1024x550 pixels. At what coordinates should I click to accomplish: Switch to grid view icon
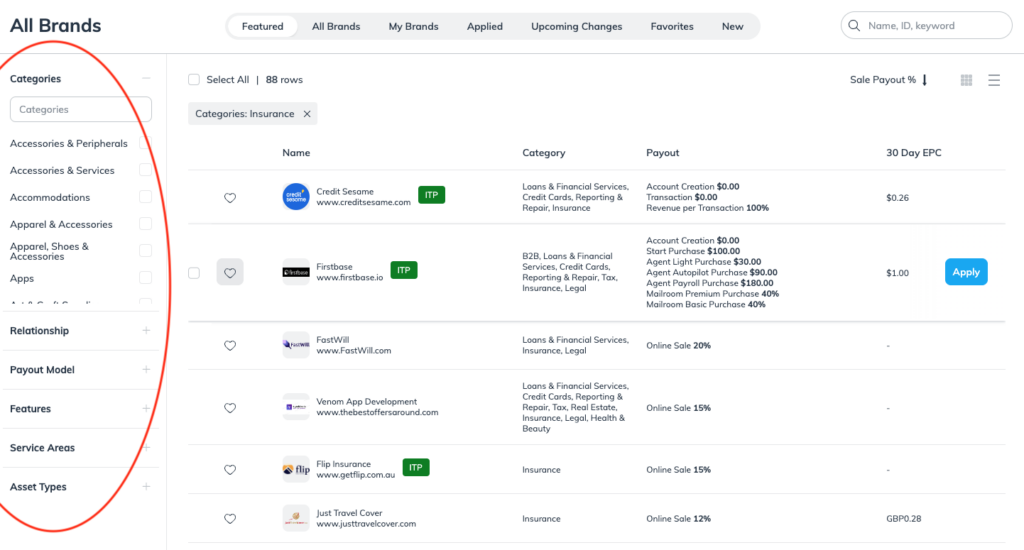point(967,80)
